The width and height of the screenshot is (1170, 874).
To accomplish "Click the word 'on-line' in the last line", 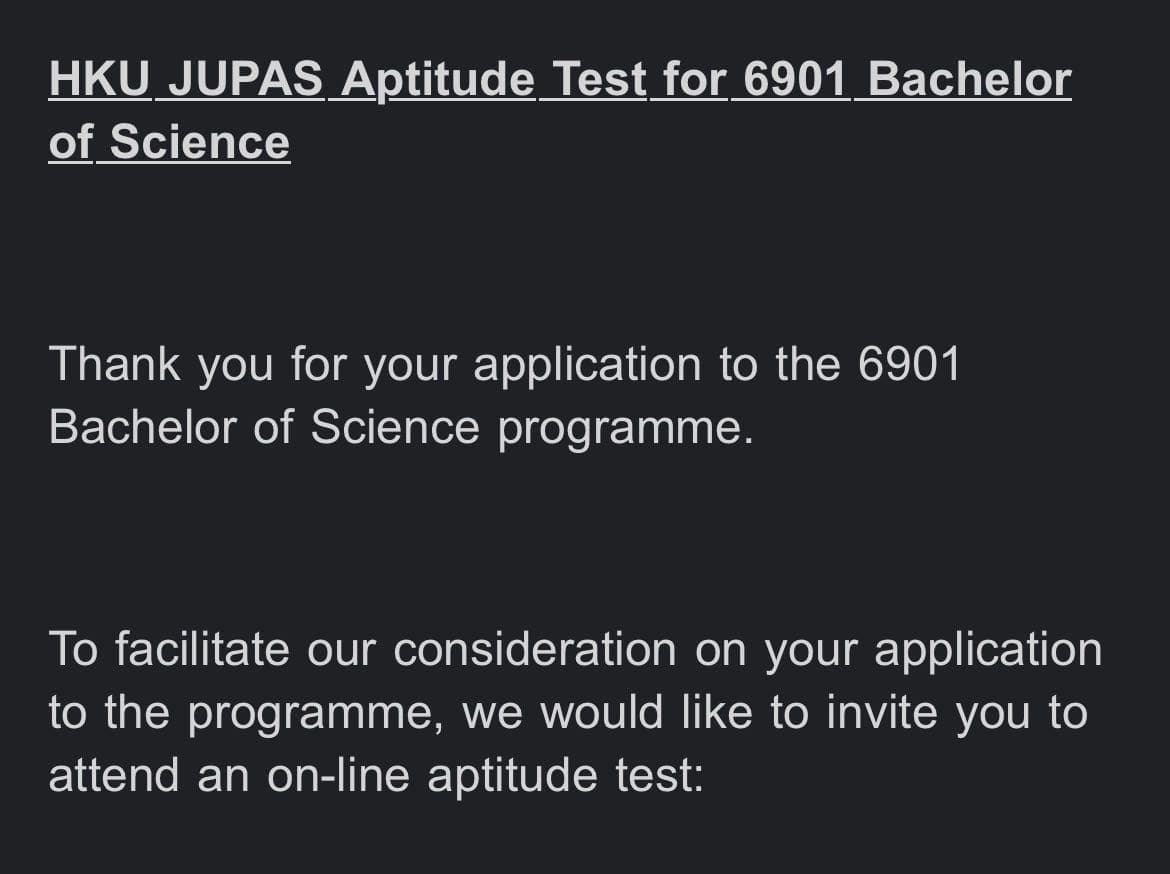I will tap(339, 775).
